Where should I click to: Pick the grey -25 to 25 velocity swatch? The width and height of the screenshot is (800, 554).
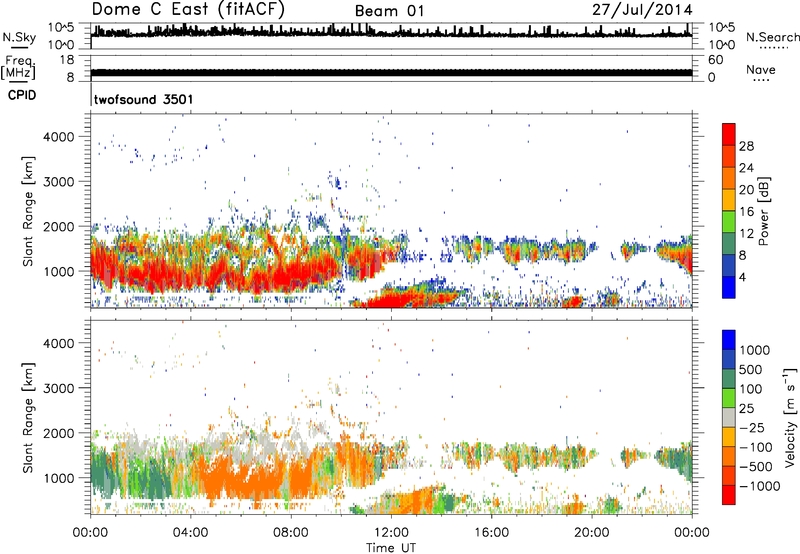point(729,418)
